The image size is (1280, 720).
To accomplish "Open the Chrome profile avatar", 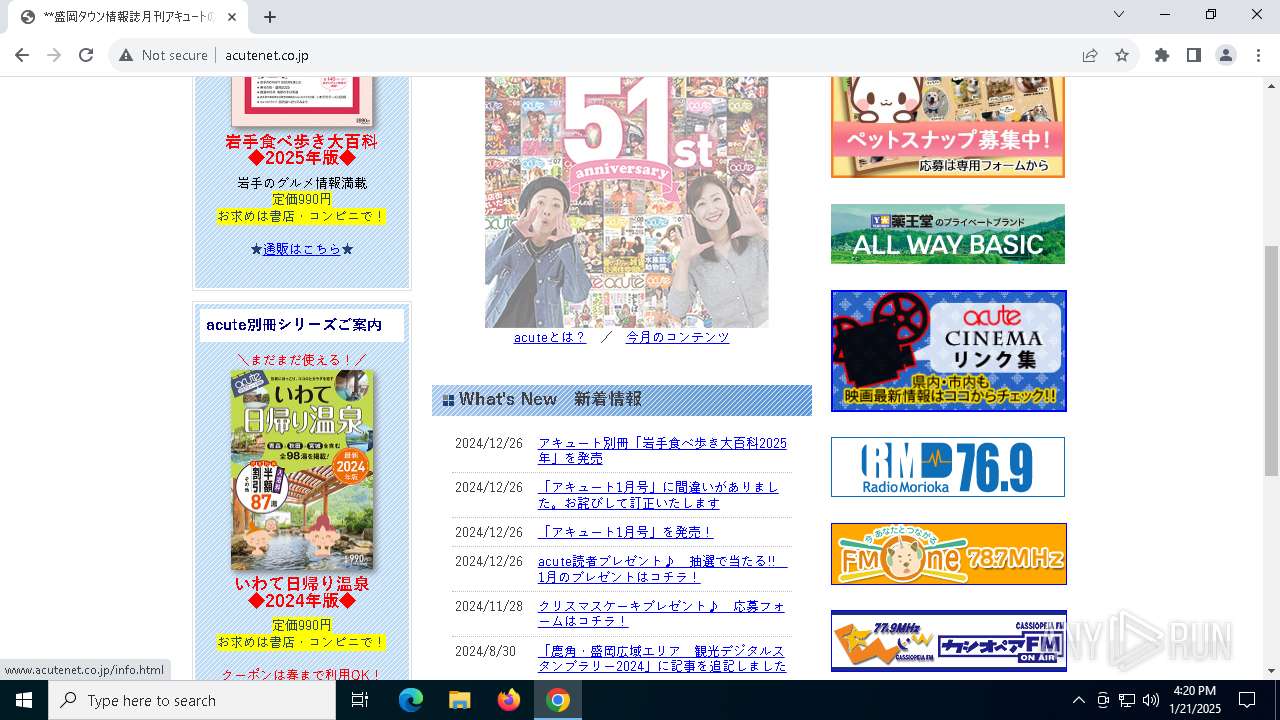I will coord(1226,55).
